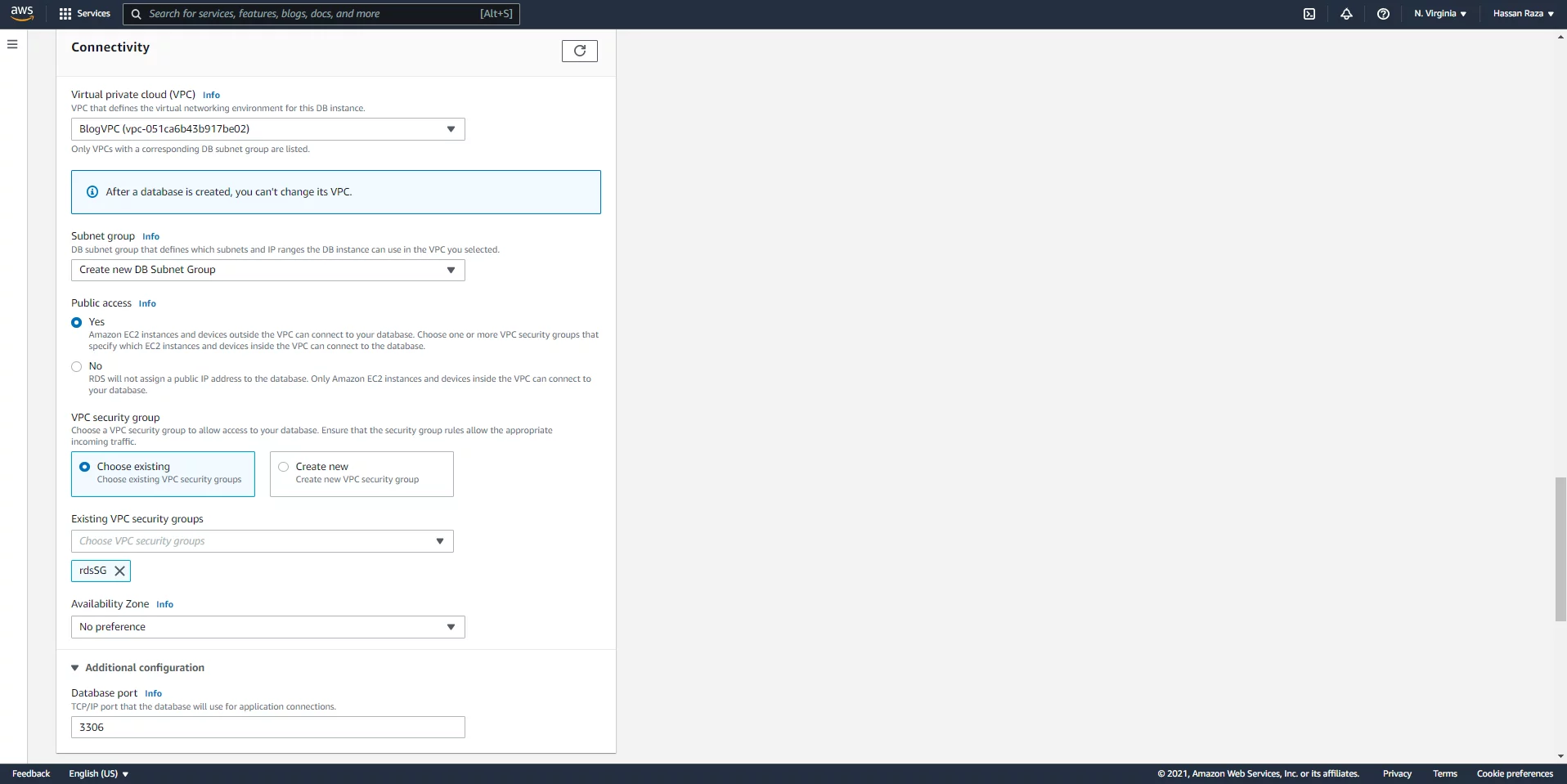
Task: Open the help question-mark icon
Action: pyautogui.click(x=1383, y=14)
